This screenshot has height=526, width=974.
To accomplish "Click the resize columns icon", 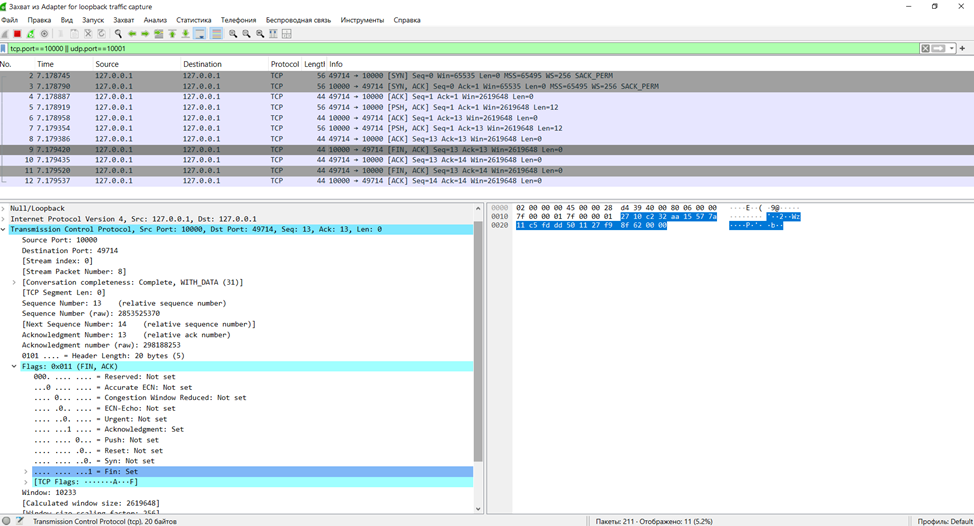I will pos(287,34).
